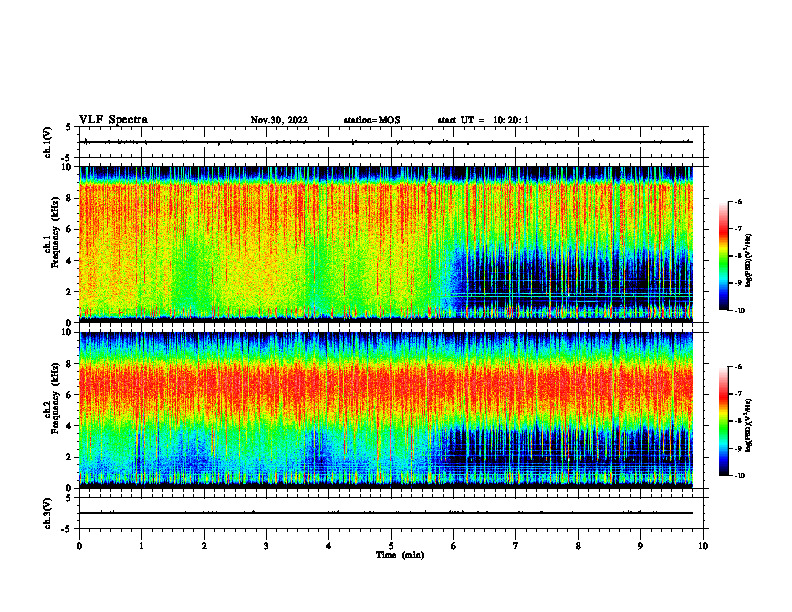Click the ch.1 "Frequency (kHz)" axis label
The image size is (792, 612).
(x=54, y=233)
